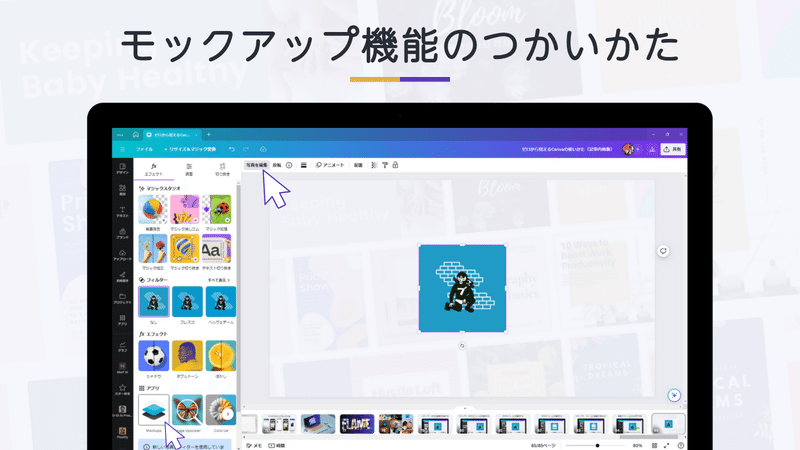Apply the フレスコ filter

tap(187, 302)
